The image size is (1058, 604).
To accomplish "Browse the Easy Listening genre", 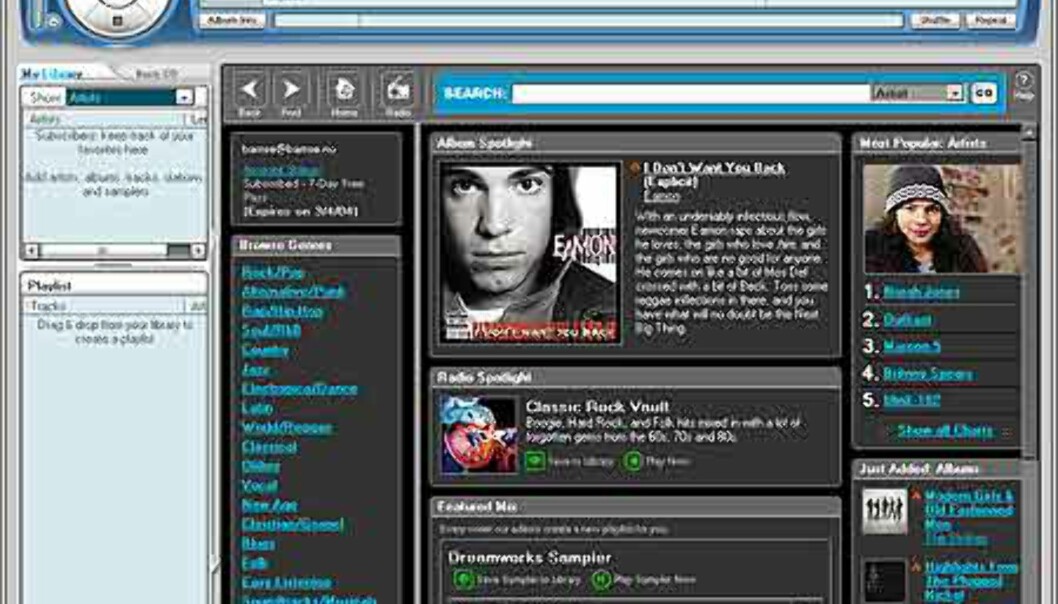I will 286,582.
